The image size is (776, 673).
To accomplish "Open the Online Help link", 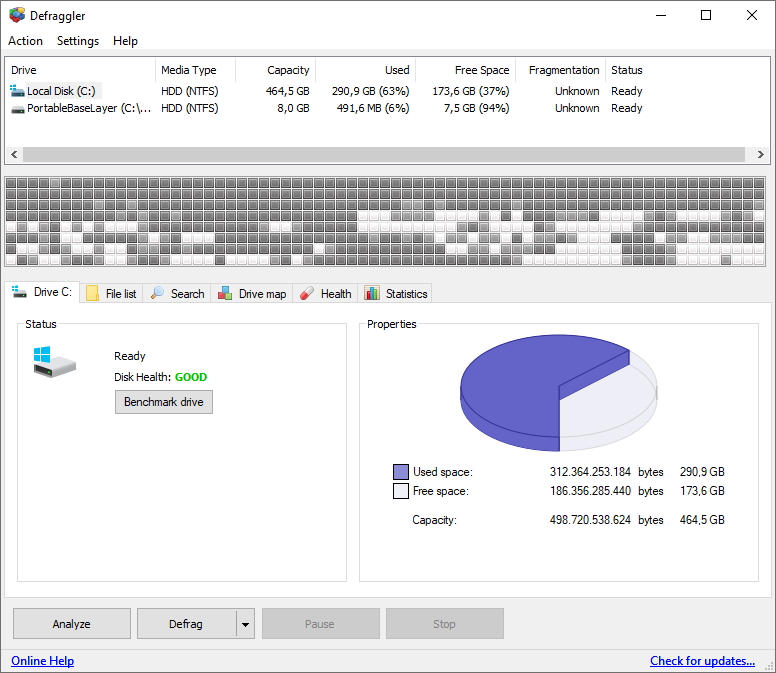I will click(x=42, y=661).
